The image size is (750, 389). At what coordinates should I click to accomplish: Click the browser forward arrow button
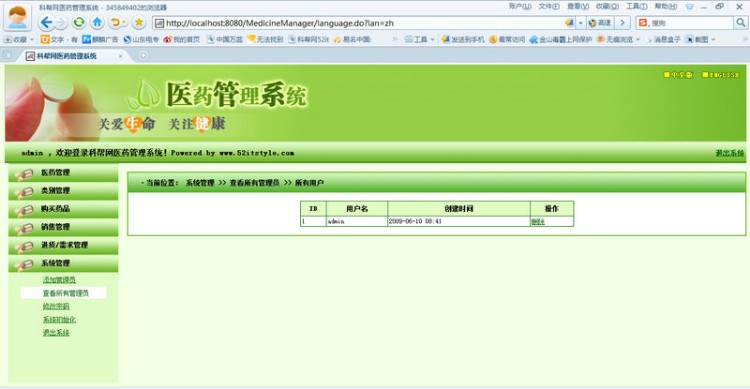coord(61,22)
